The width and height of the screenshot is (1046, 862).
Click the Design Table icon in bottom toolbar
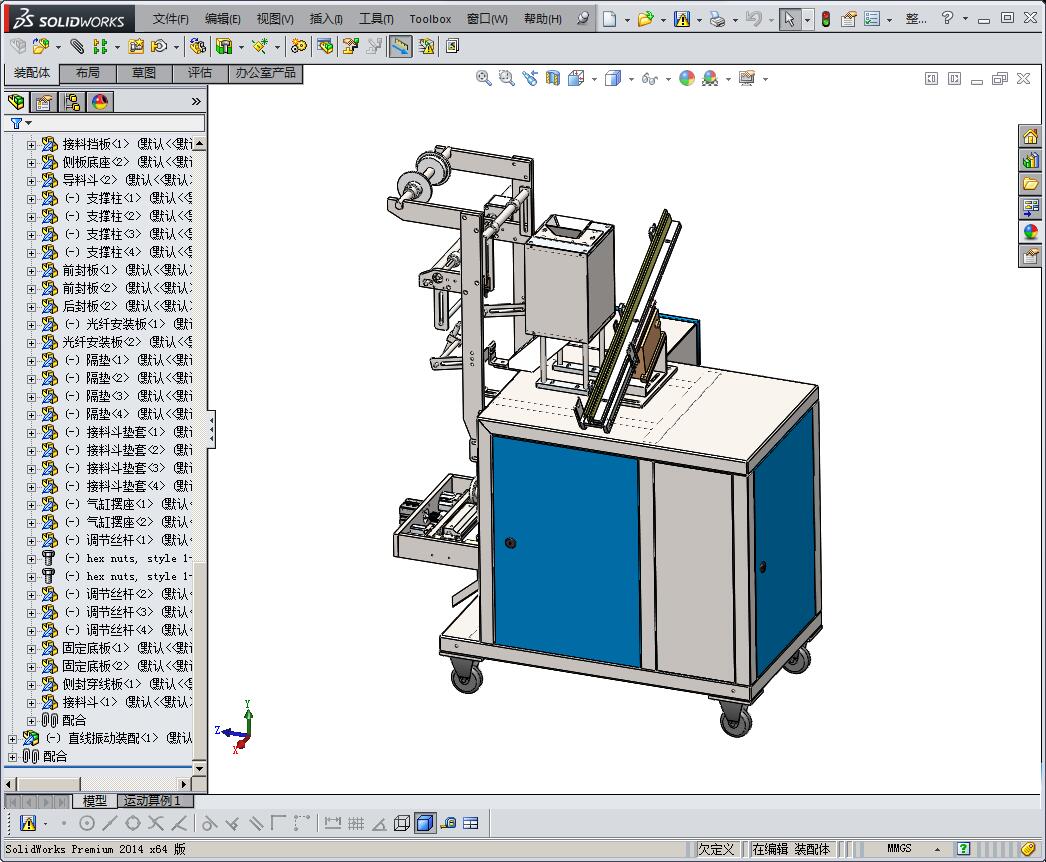pos(471,823)
